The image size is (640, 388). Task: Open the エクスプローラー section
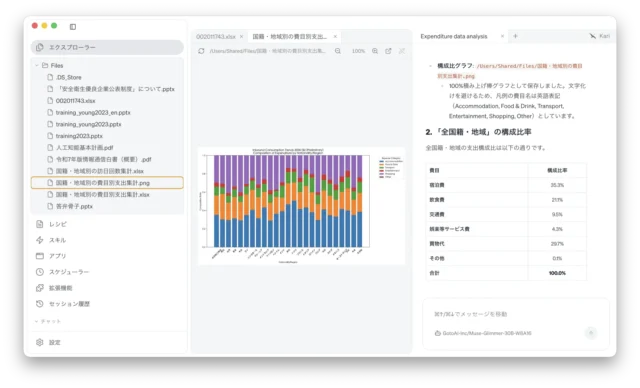click(107, 47)
